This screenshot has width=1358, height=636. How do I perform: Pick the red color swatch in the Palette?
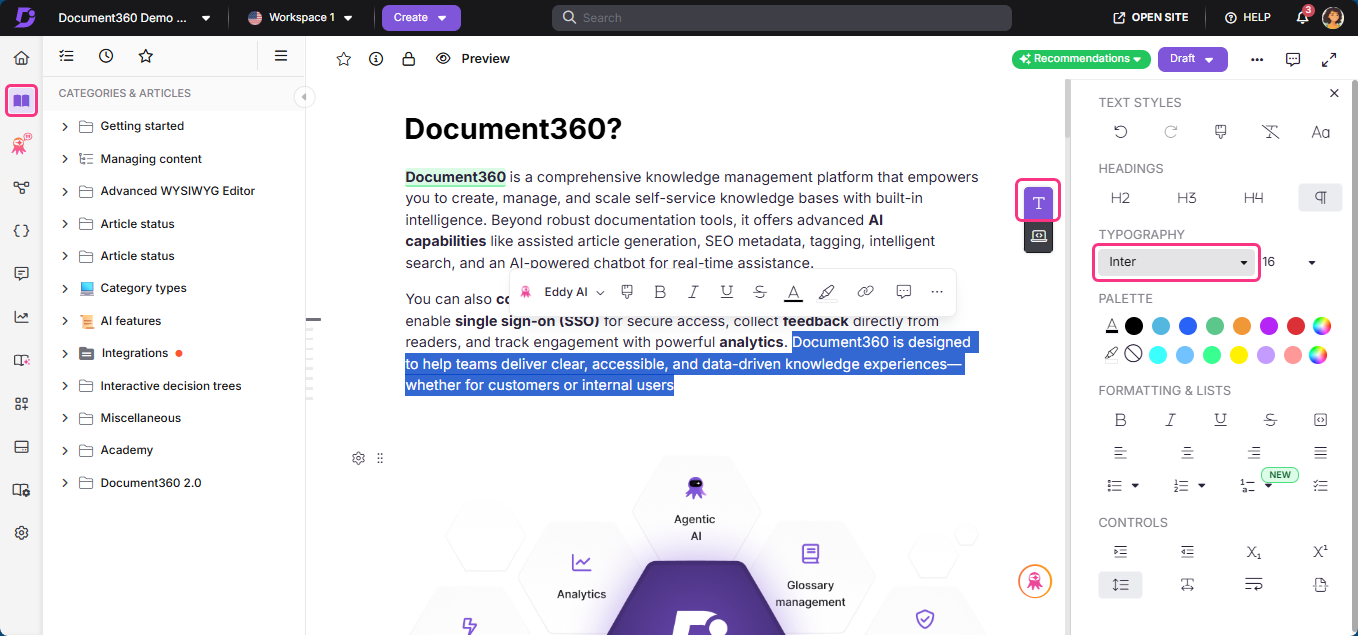[1295, 325]
